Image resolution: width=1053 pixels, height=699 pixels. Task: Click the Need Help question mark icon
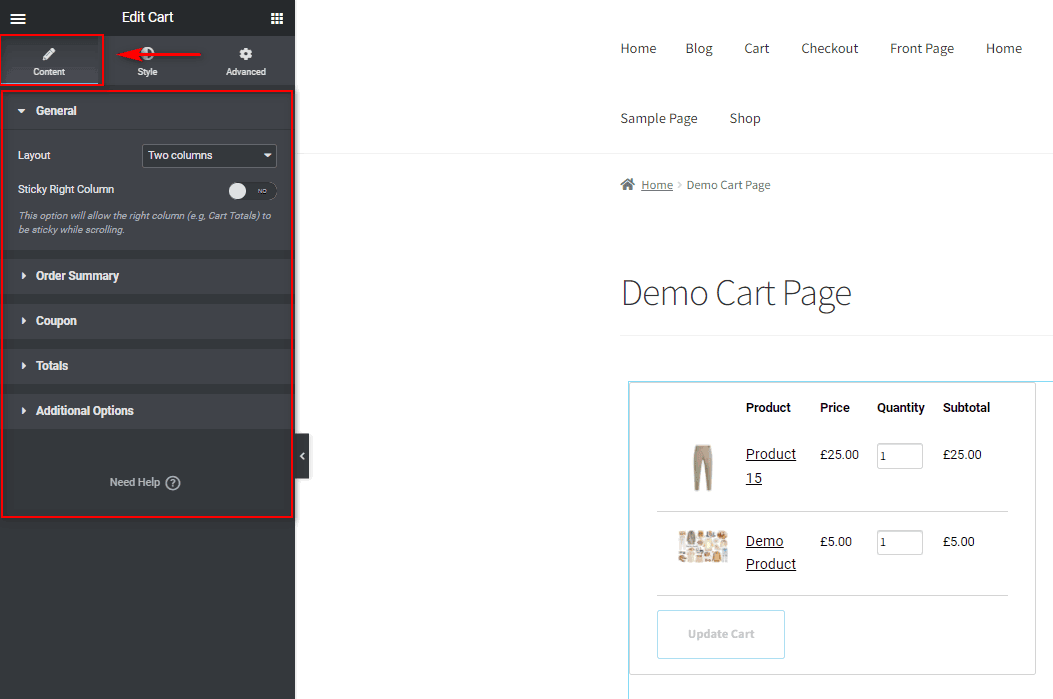[172, 482]
